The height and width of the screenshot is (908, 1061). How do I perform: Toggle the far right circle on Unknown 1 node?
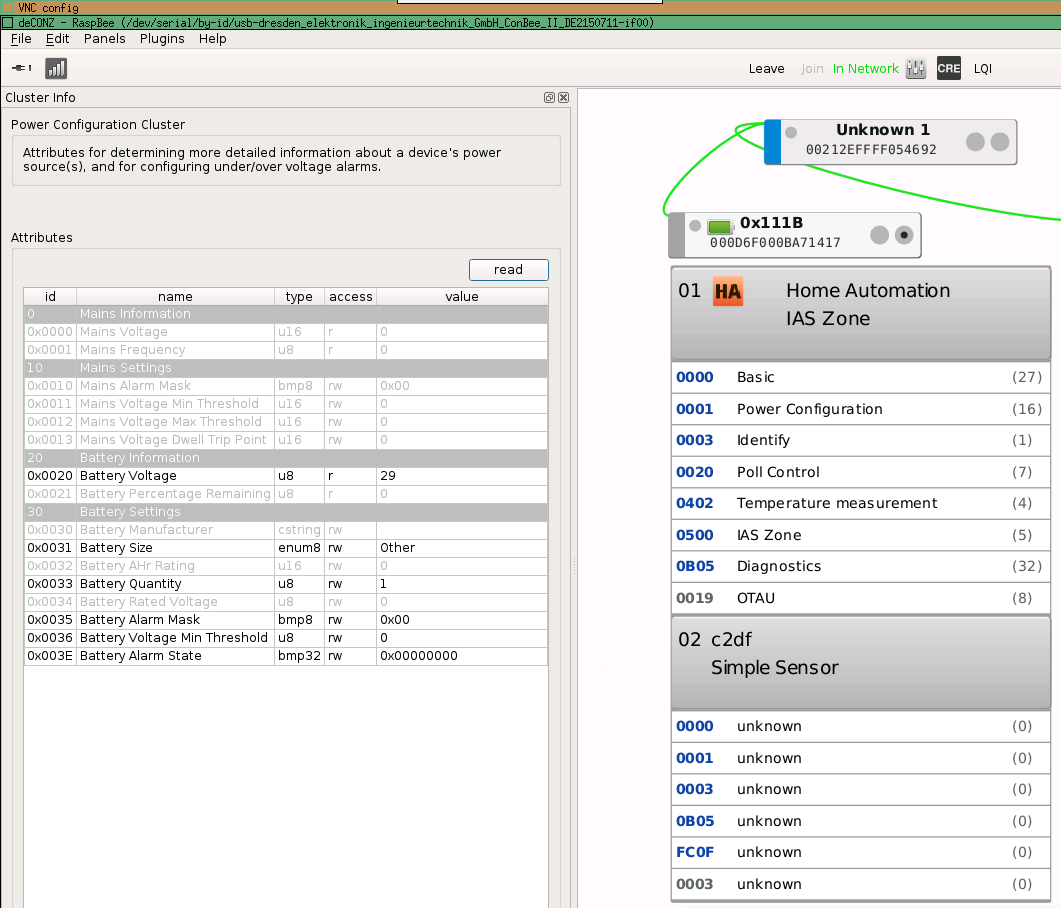pos(1000,141)
